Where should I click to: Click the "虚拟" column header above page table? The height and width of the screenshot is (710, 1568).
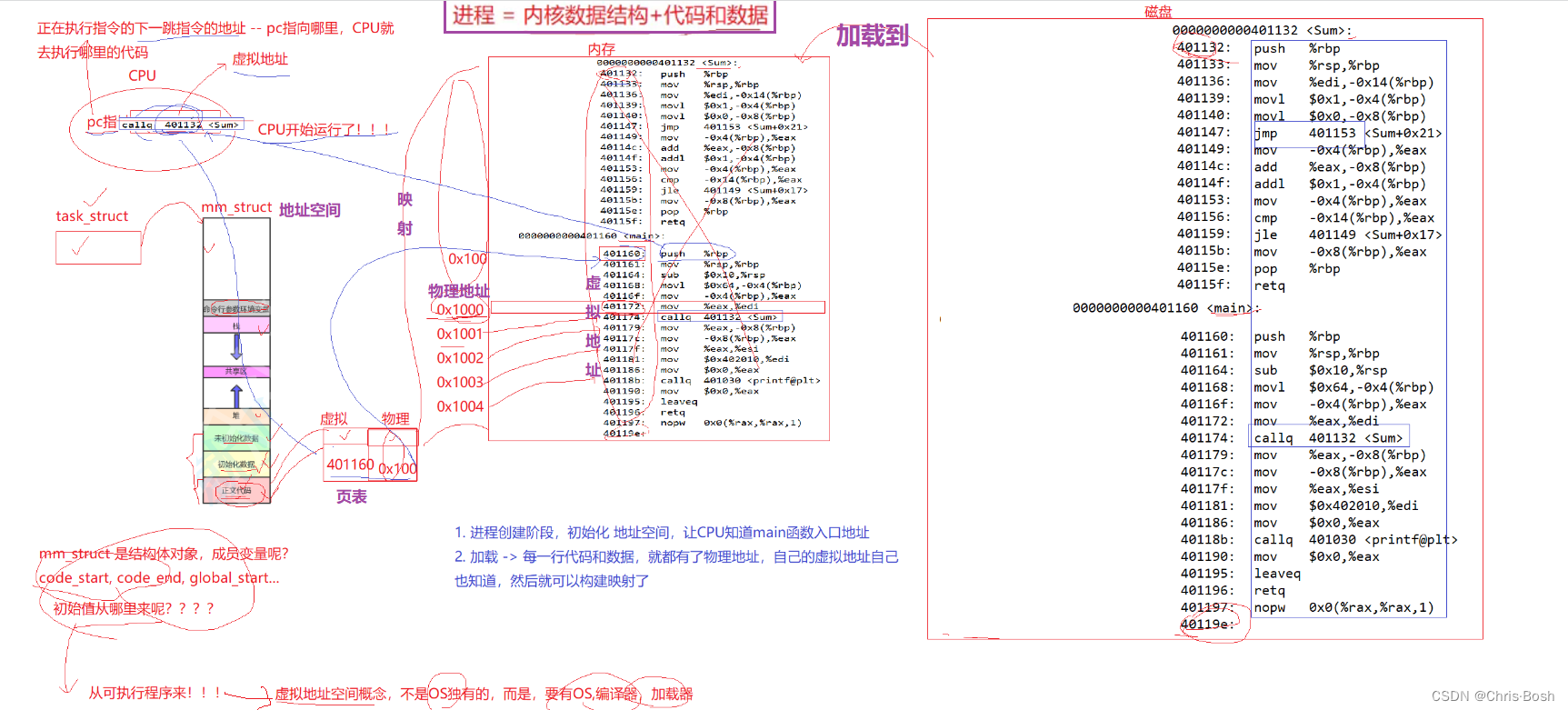tap(334, 418)
